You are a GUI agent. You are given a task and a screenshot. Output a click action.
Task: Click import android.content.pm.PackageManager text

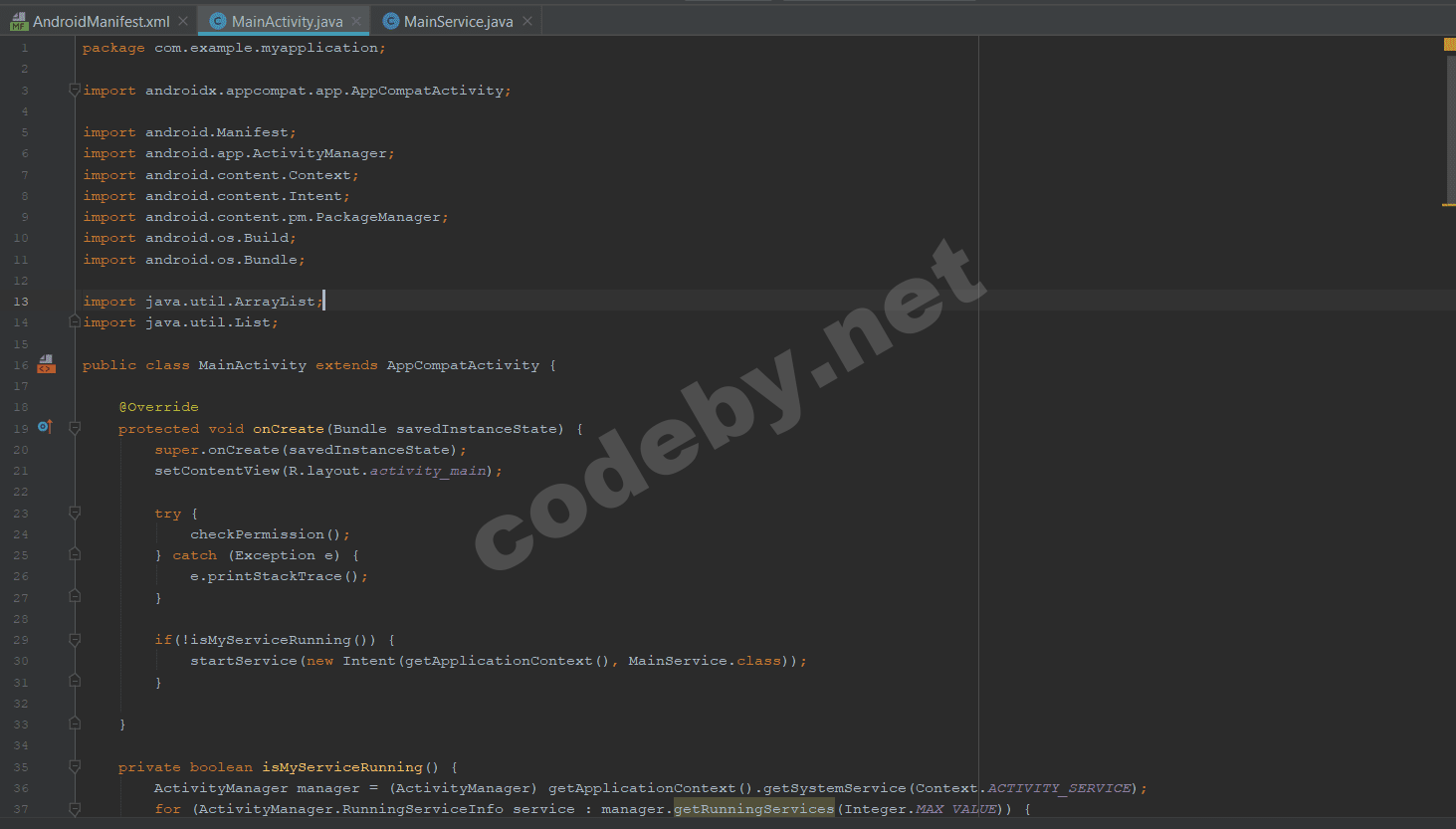[x=266, y=217]
